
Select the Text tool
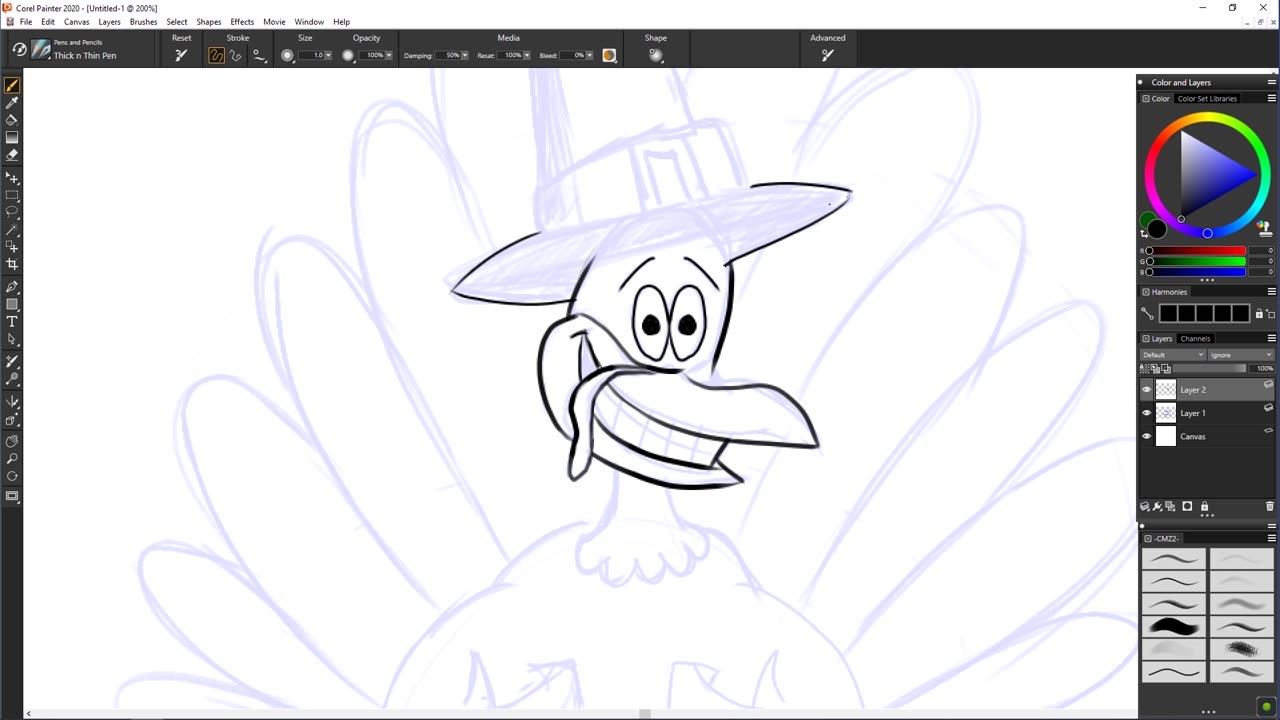coord(12,321)
